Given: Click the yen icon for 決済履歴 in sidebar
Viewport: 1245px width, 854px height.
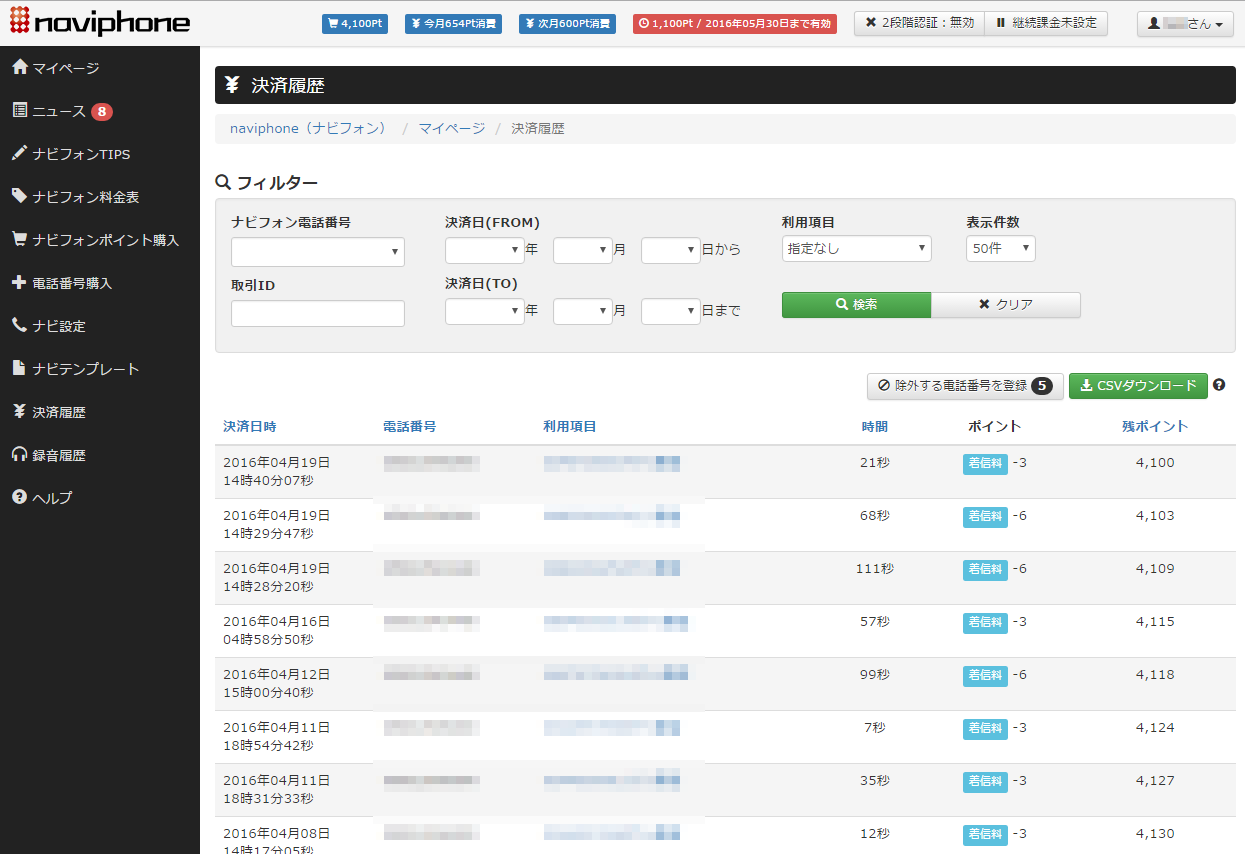Looking at the screenshot, I should 19,412.
